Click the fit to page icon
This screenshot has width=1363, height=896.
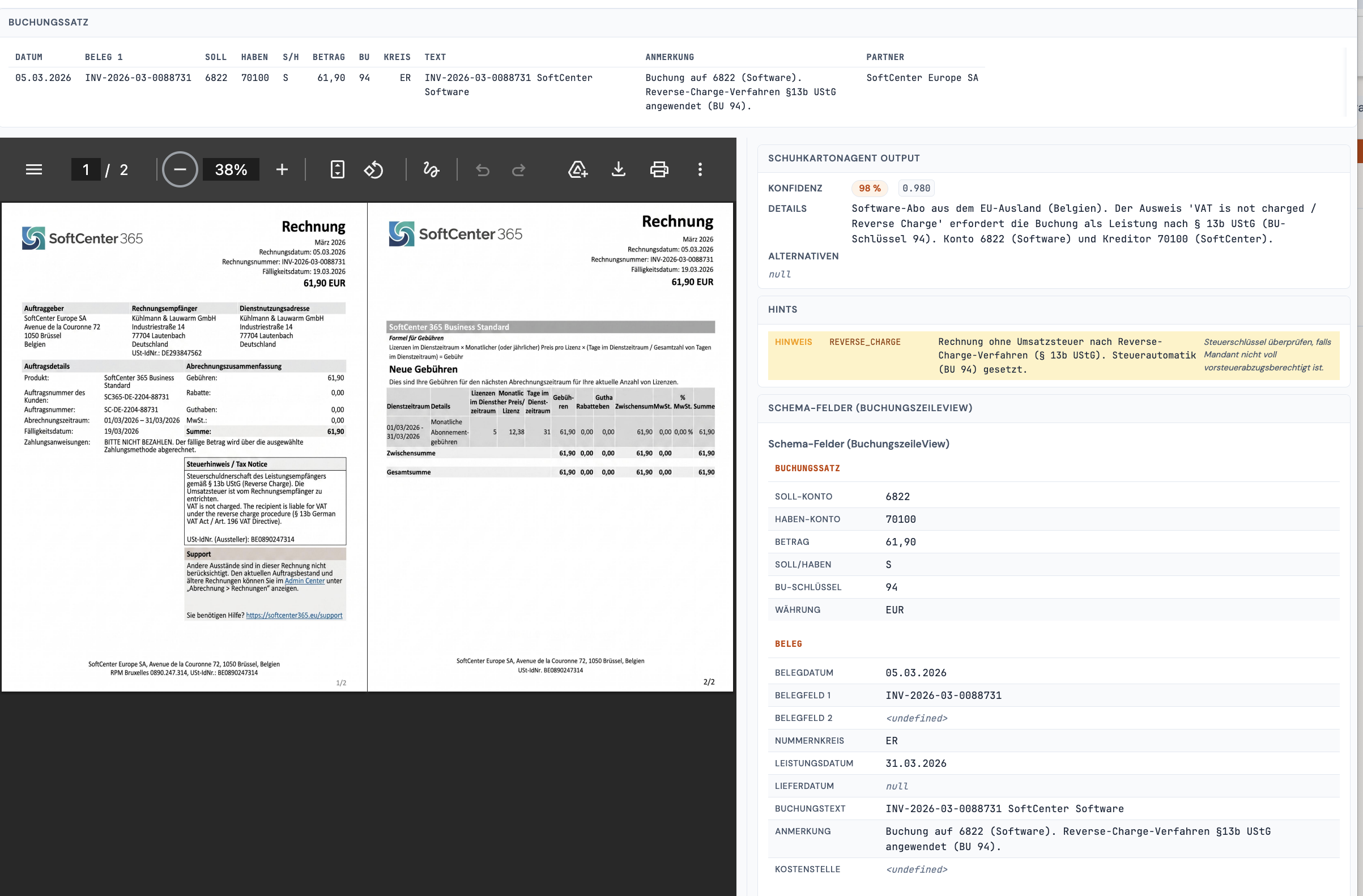click(337, 169)
